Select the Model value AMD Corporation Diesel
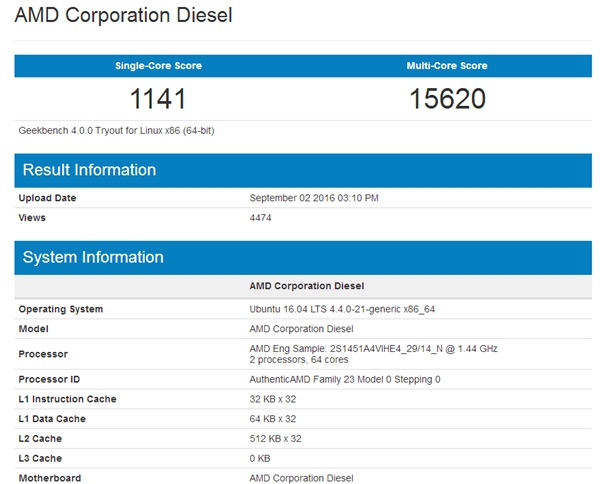Image resolution: width=600 pixels, height=484 pixels. 301,329
